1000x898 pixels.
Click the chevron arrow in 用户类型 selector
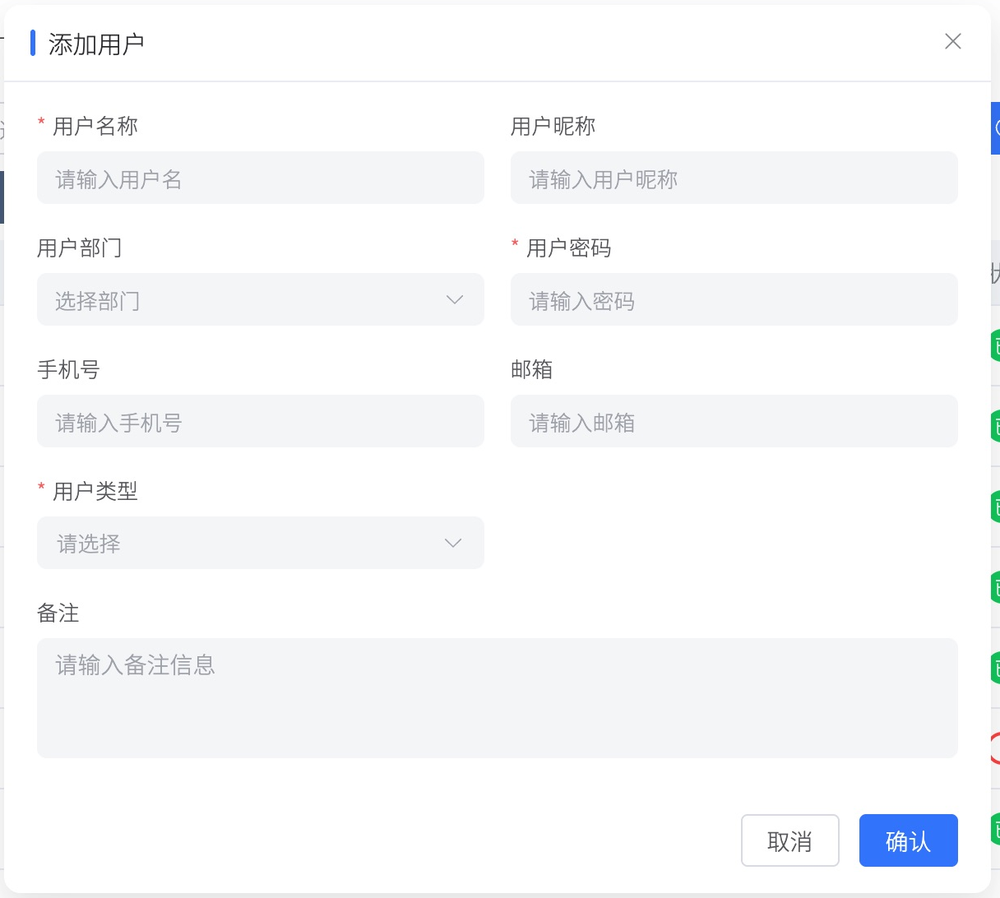click(x=453, y=543)
